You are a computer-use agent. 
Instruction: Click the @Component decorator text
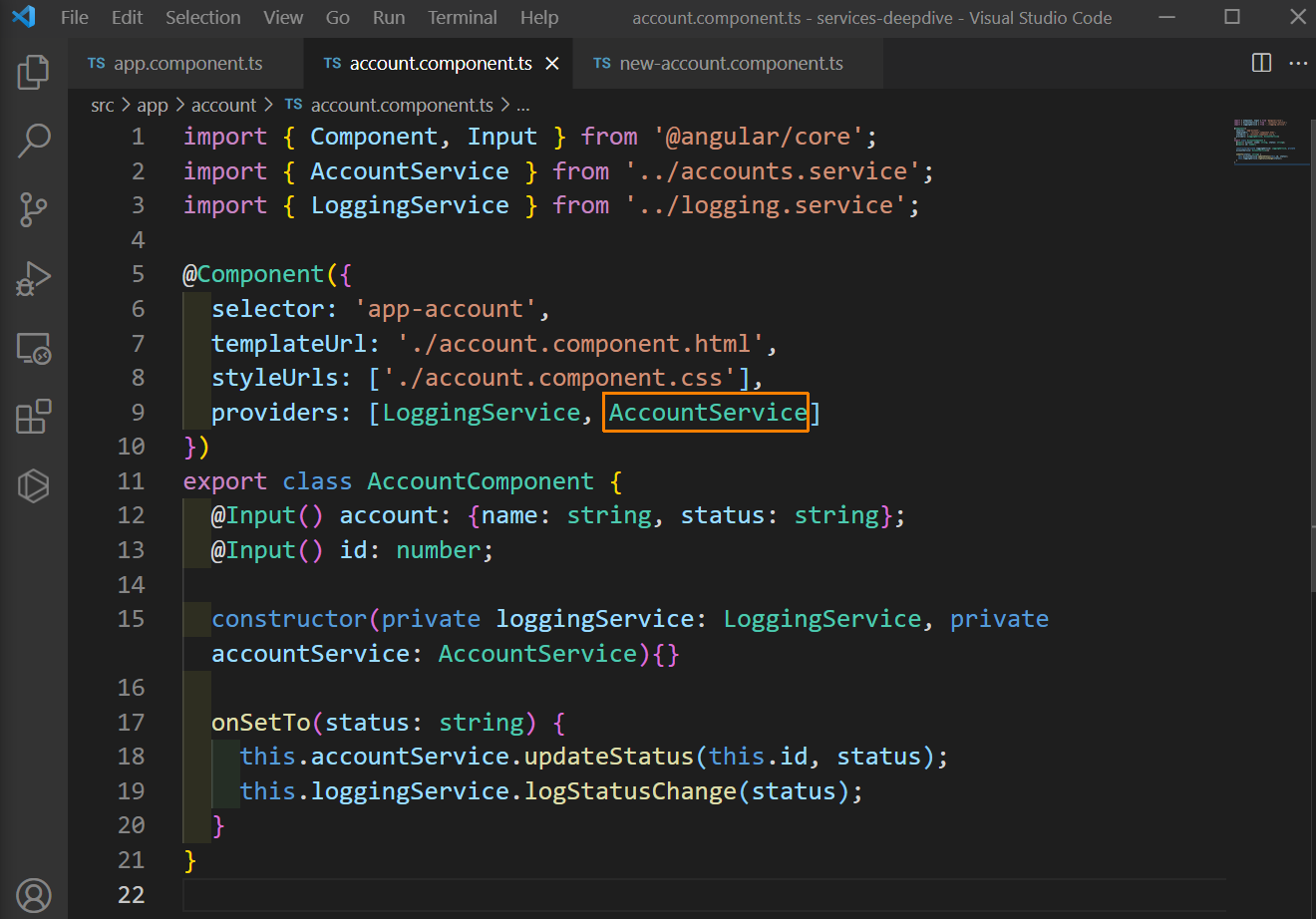254,274
